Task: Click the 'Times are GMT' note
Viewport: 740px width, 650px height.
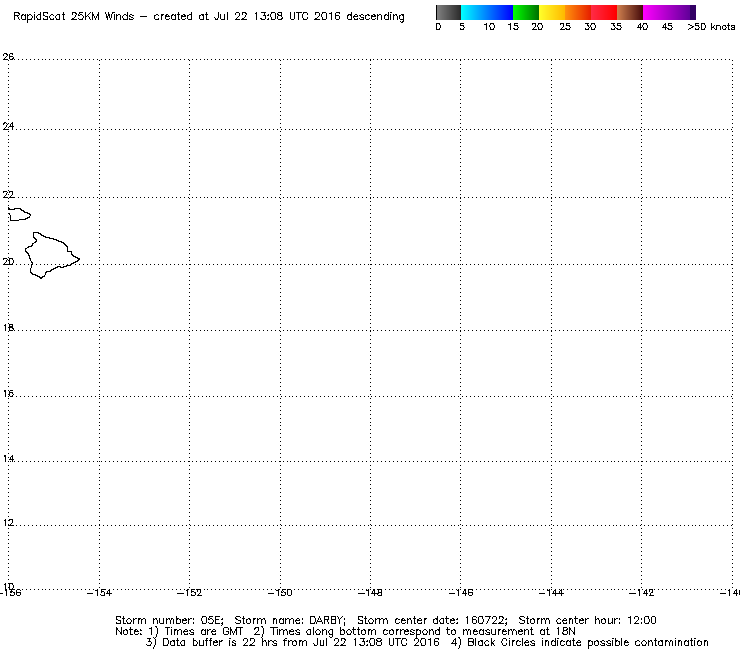Action: pos(203,632)
